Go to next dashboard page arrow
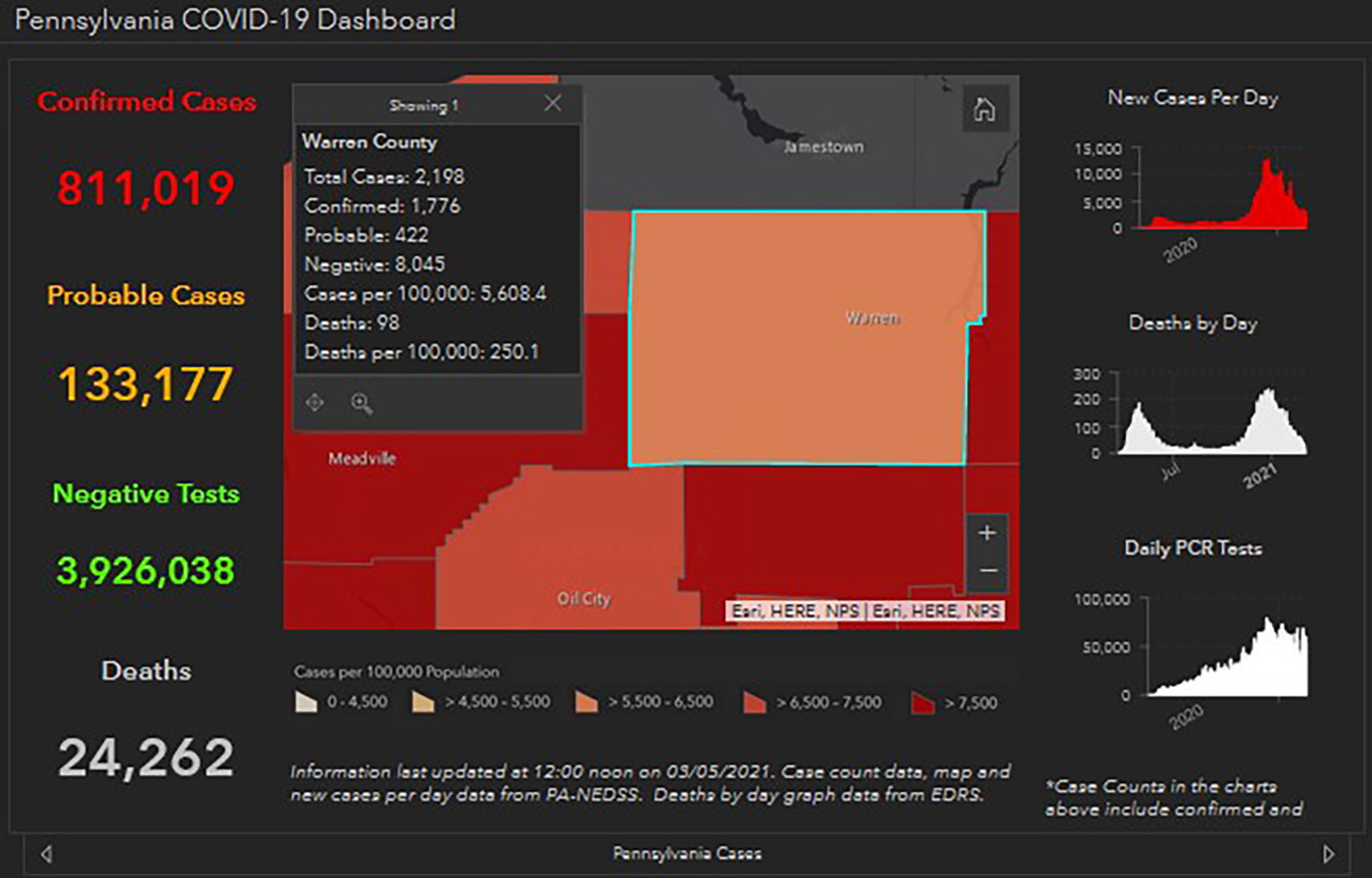Screen dimensions: 1372x878 pos(1328,854)
